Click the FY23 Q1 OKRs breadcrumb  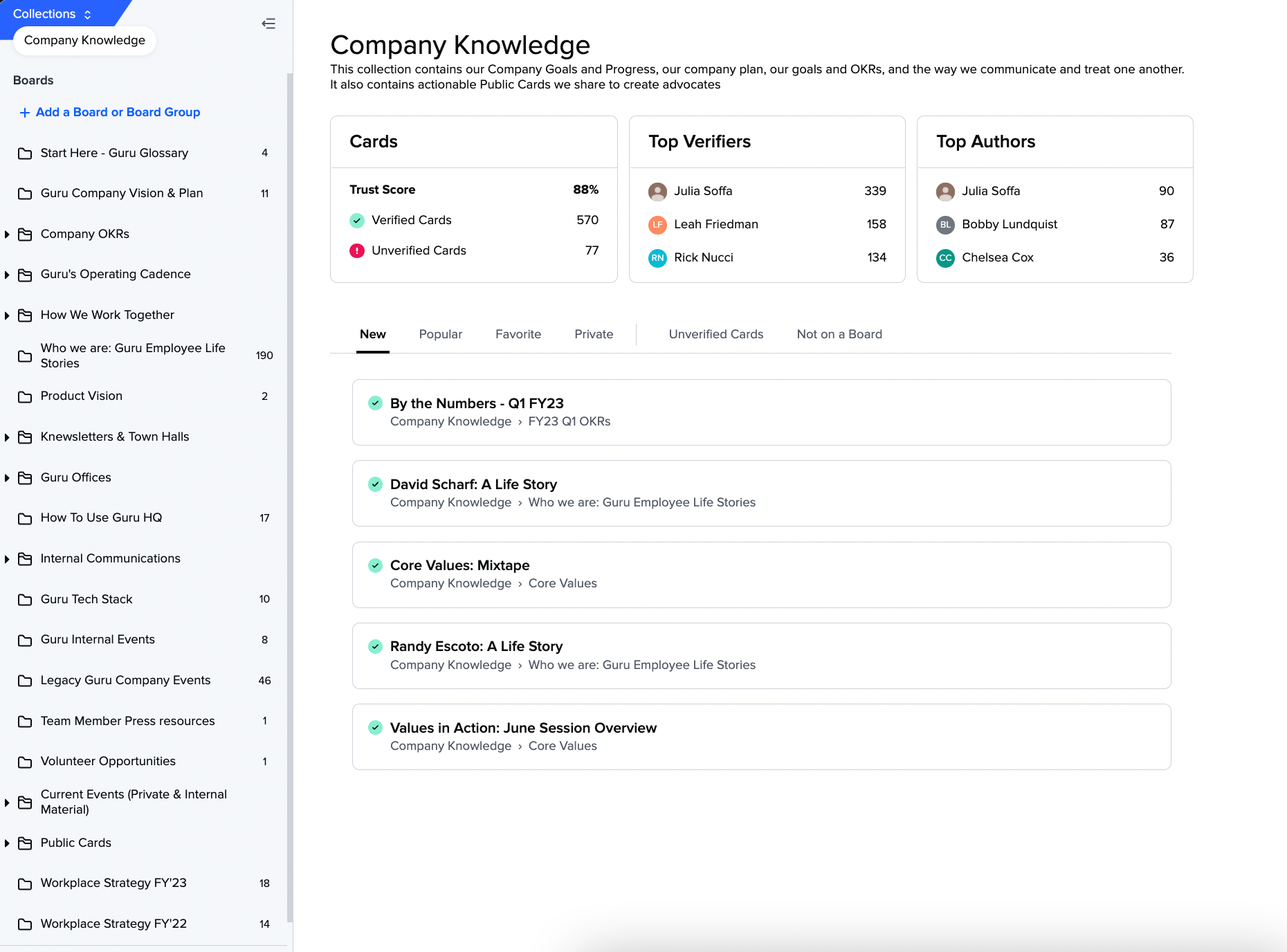(x=569, y=421)
